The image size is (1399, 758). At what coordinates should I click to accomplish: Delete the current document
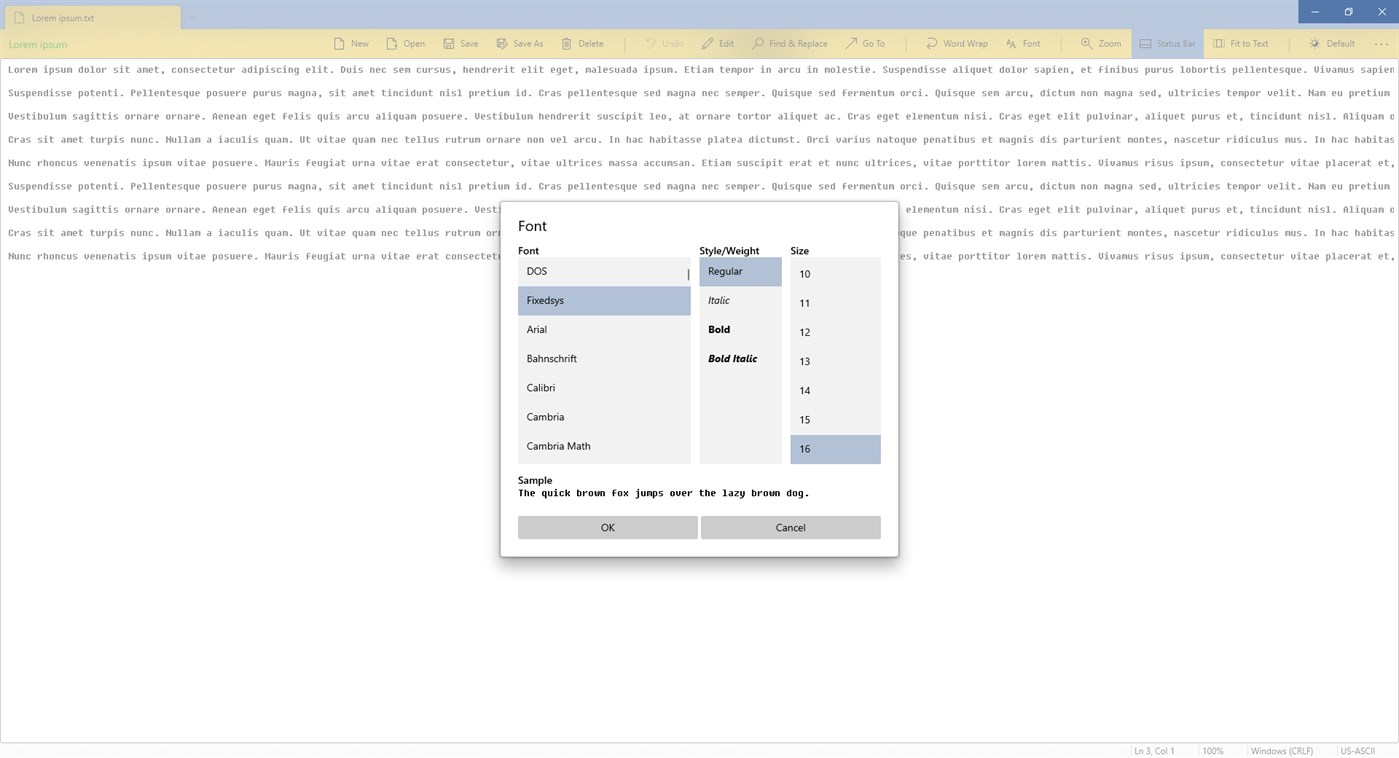(582, 43)
